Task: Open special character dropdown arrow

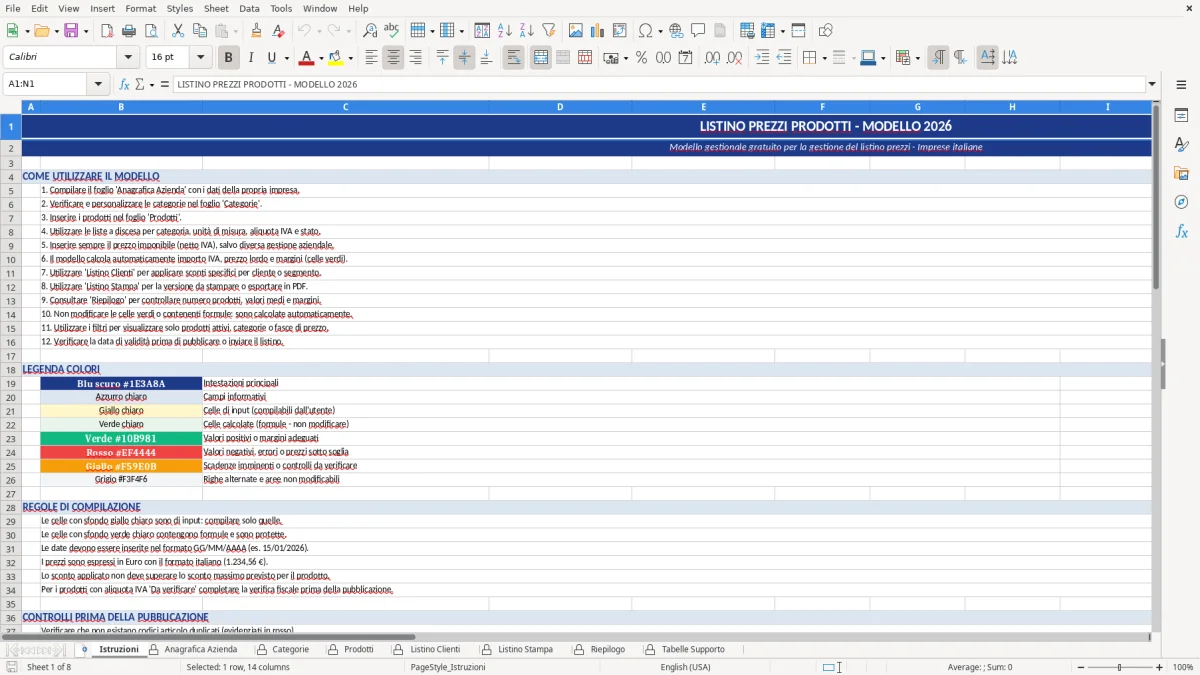Action: point(658,31)
